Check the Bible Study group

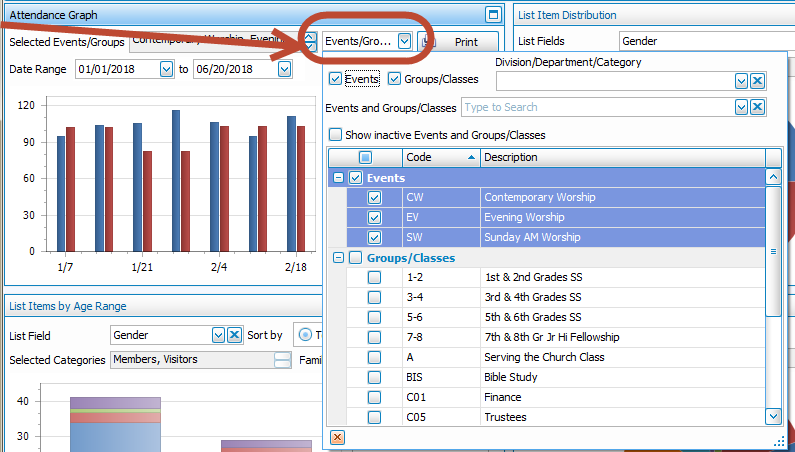click(x=374, y=377)
